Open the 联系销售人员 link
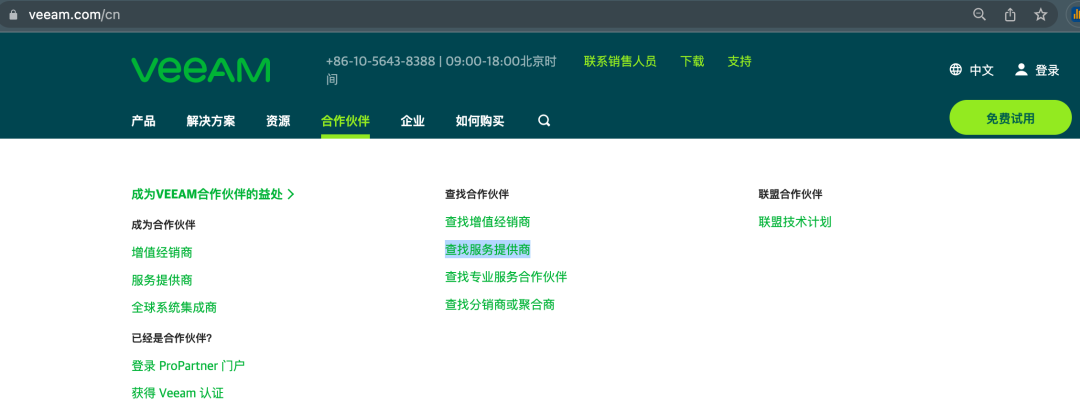The image size is (1080, 415). point(620,61)
